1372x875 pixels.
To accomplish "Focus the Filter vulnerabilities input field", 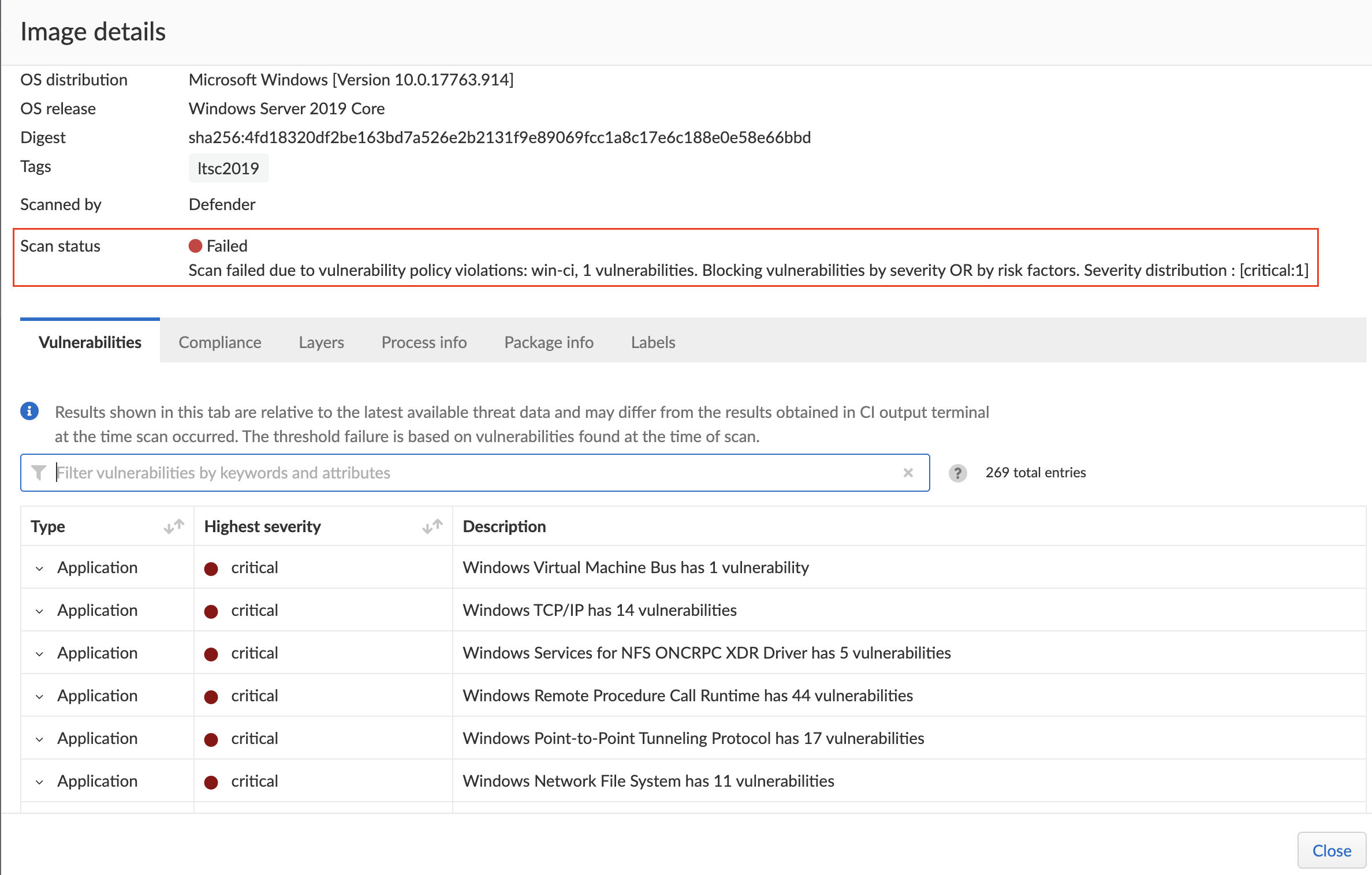I will (475, 473).
